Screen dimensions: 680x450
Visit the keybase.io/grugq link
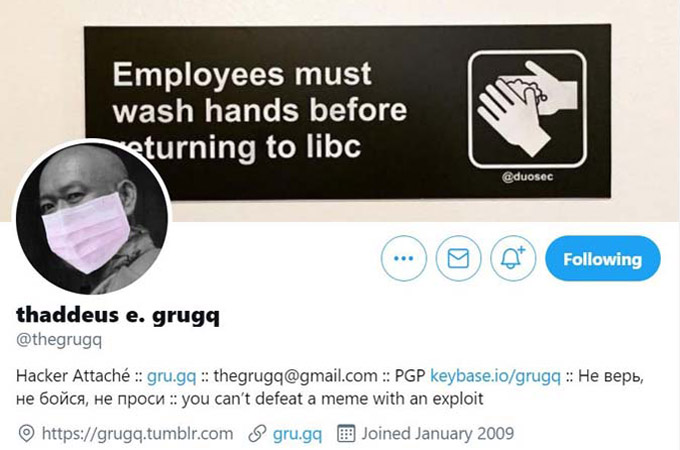point(495,376)
